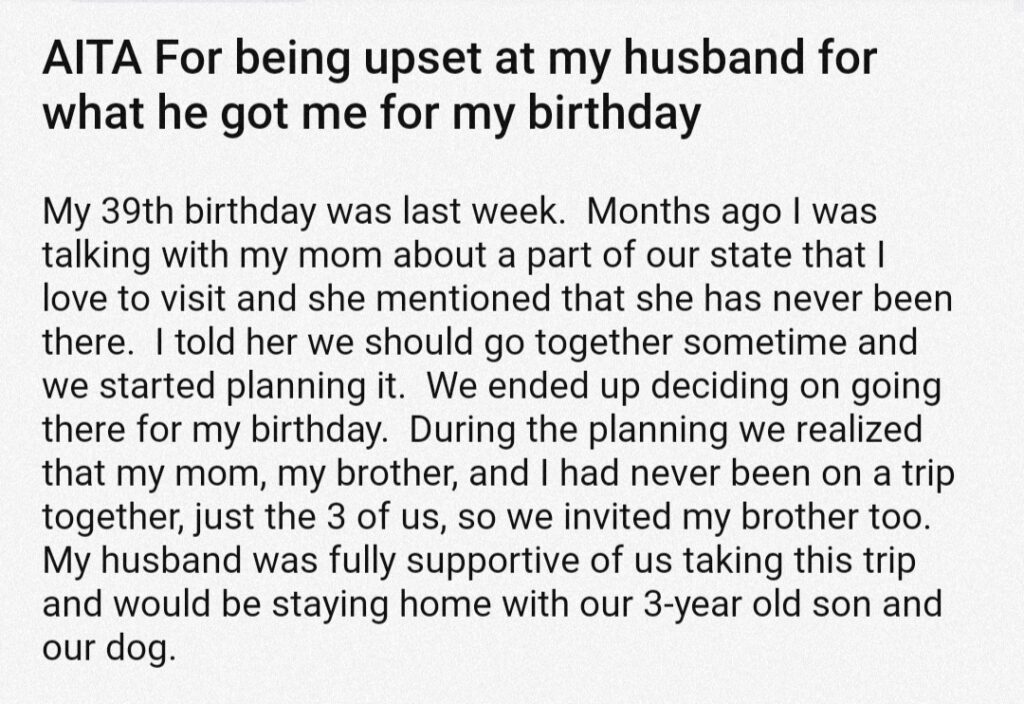Screen dimensions: 1024x704
Task: Click "staying home with our 3-year old son"
Action: 571,605
